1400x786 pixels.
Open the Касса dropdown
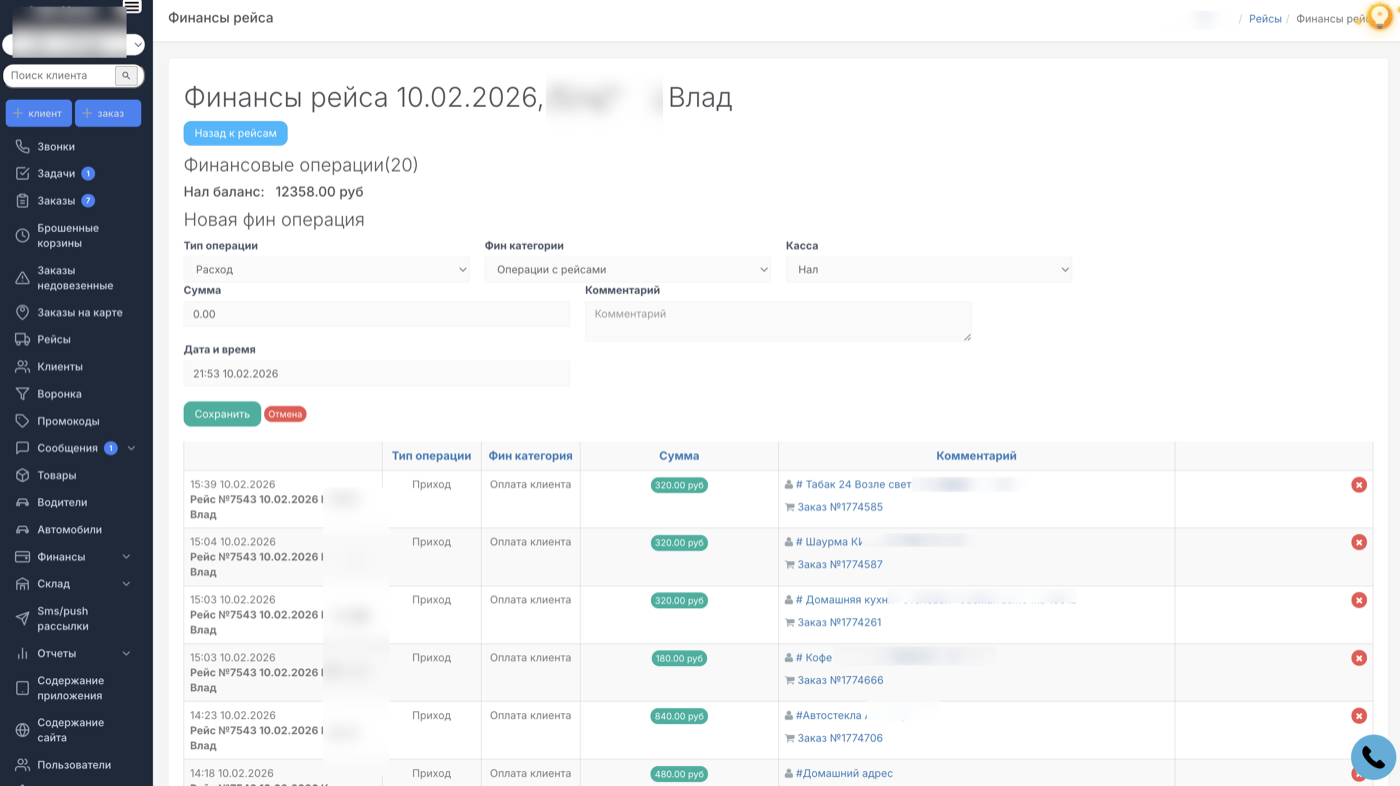pos(928,270)
